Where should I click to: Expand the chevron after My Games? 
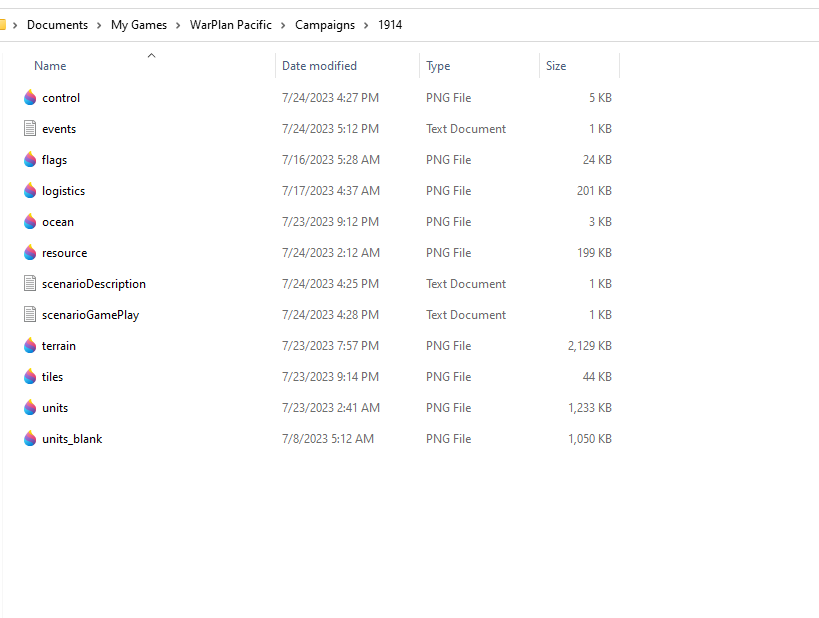coord(178,25)
